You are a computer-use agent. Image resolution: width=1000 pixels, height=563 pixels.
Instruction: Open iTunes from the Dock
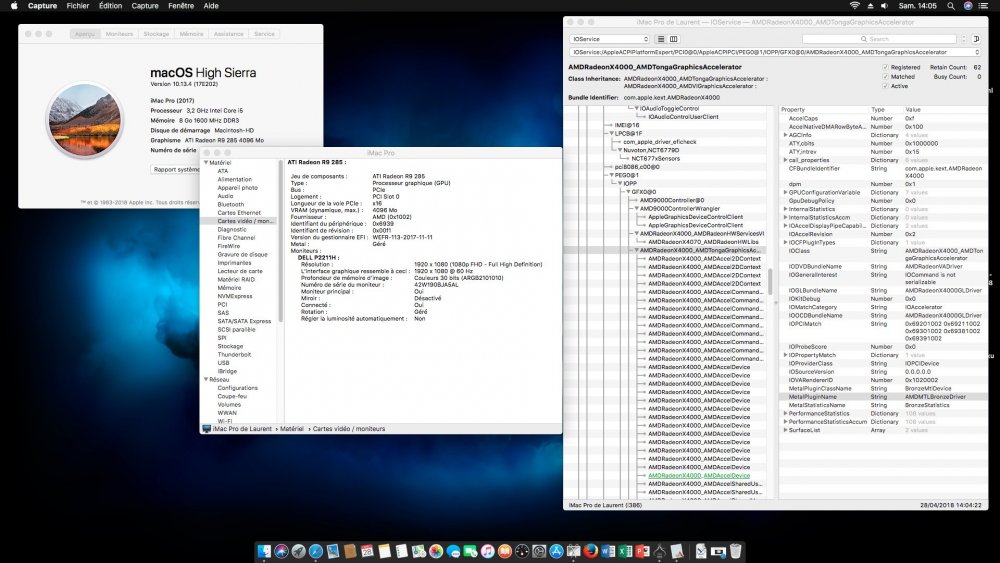point(488,551)
